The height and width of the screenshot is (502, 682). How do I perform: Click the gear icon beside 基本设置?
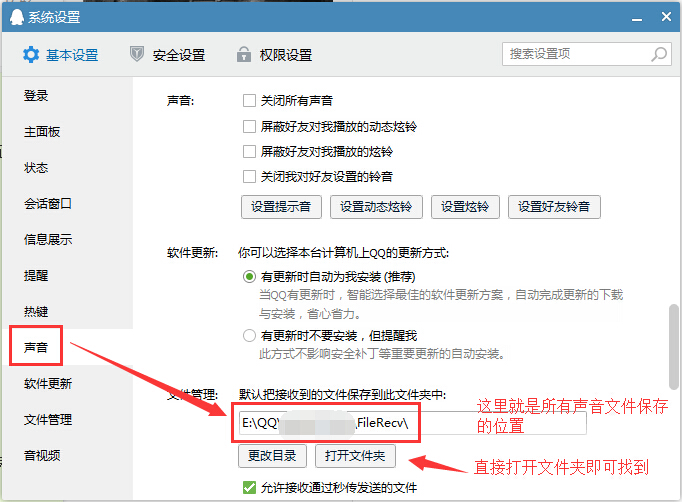(x=31, y=55)
